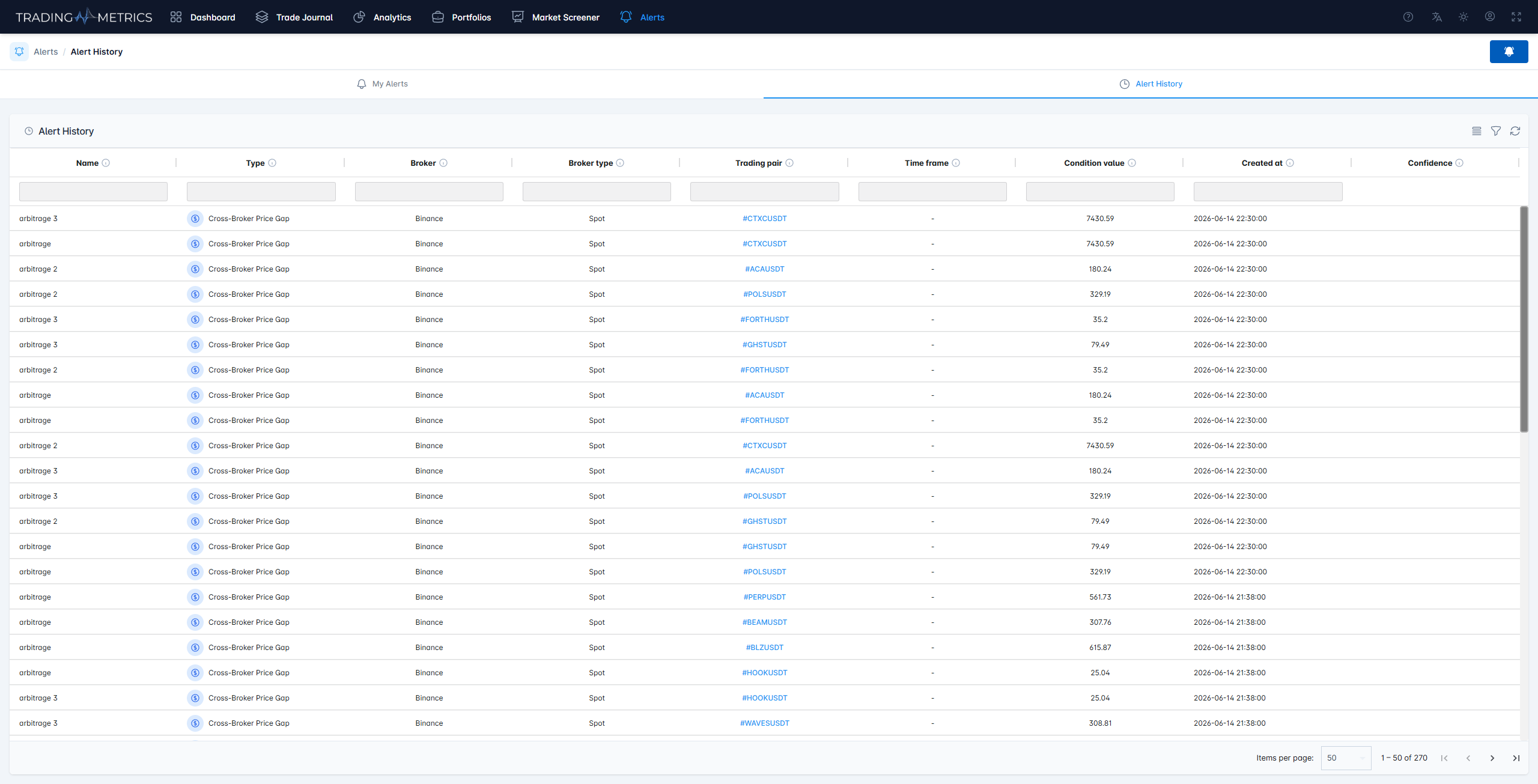Enter fullscreen mode icon

pos(1516,17)
